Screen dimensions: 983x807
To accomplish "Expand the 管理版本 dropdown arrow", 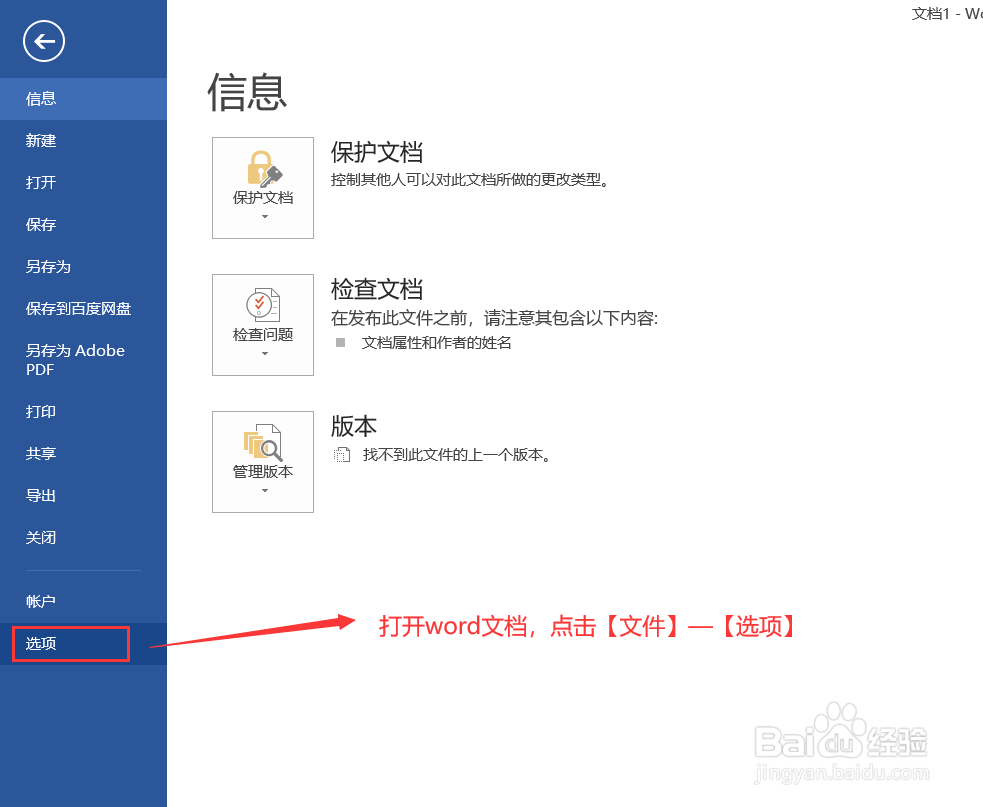I will 265,490.
